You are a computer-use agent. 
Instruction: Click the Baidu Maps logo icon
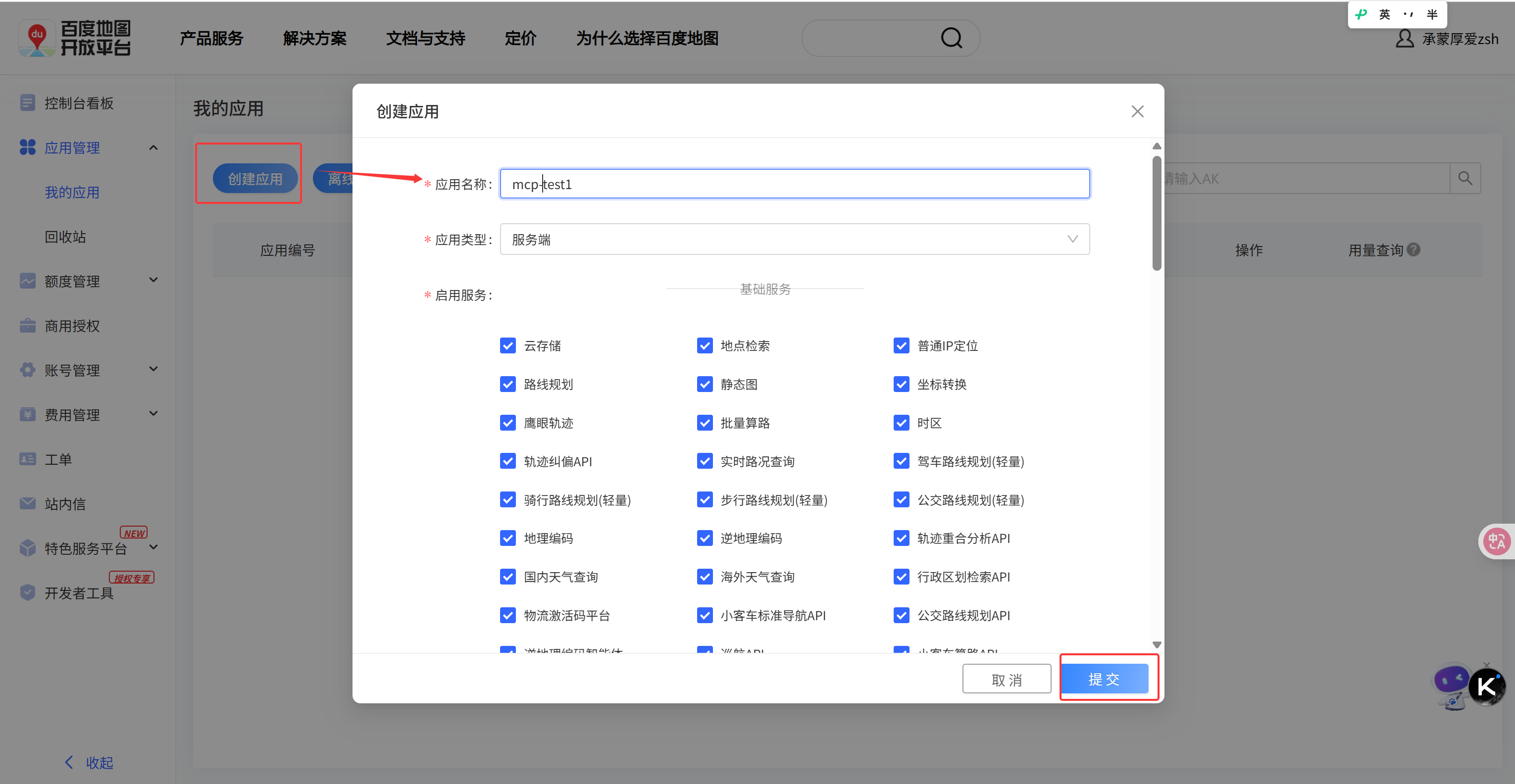pos(37,39)
